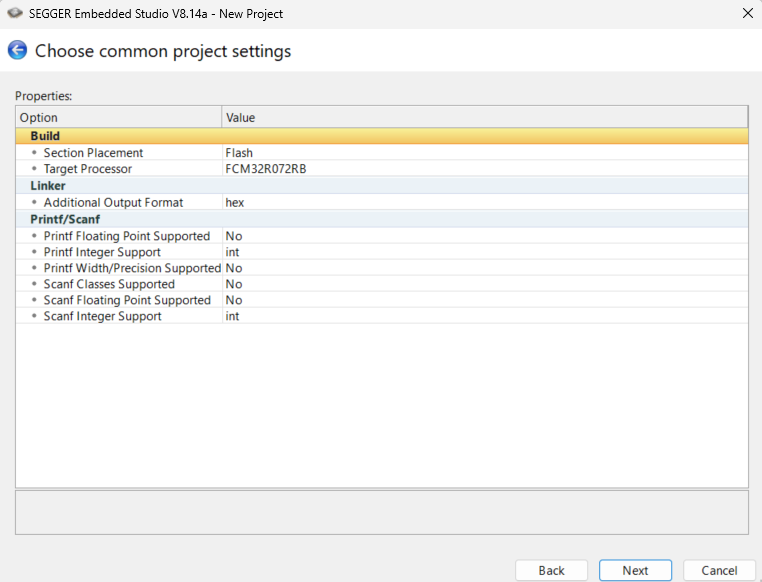The height and width of the screenshot is (582, 762).
Task: Select Scanf Integer Support option row
Action: coord(102,316)
